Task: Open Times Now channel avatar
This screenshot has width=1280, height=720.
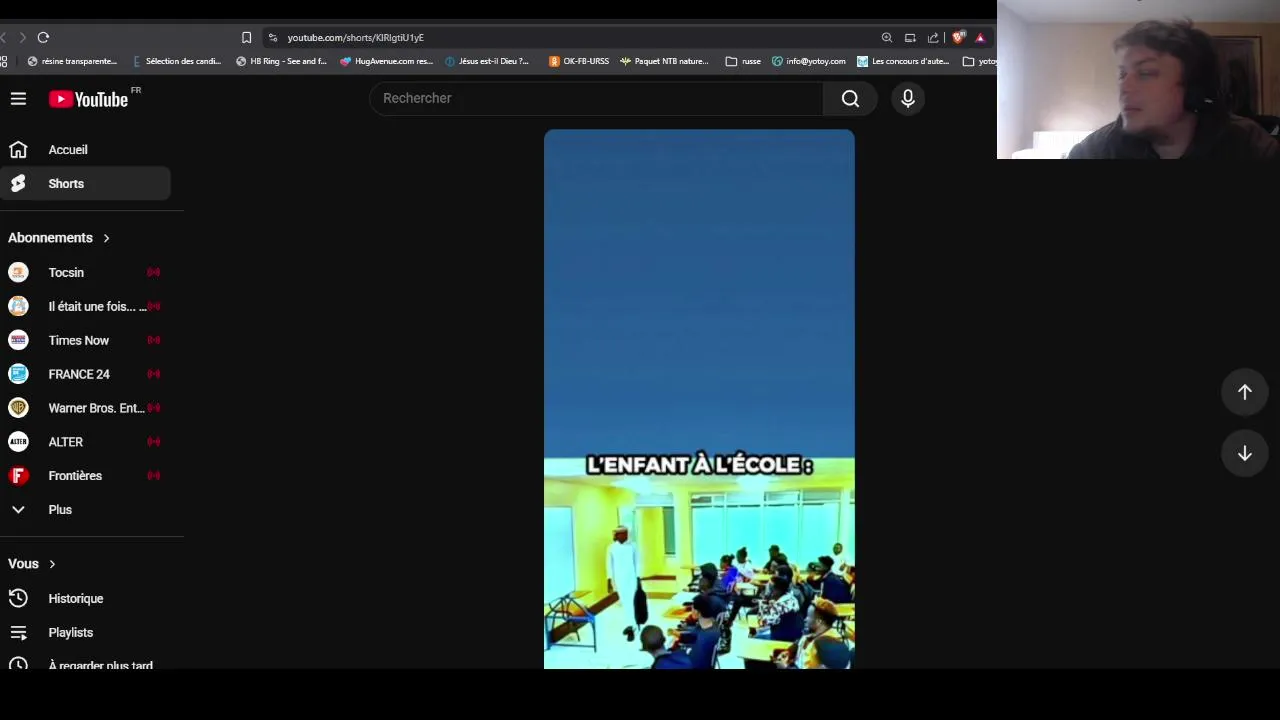Action: click(18, 340)
